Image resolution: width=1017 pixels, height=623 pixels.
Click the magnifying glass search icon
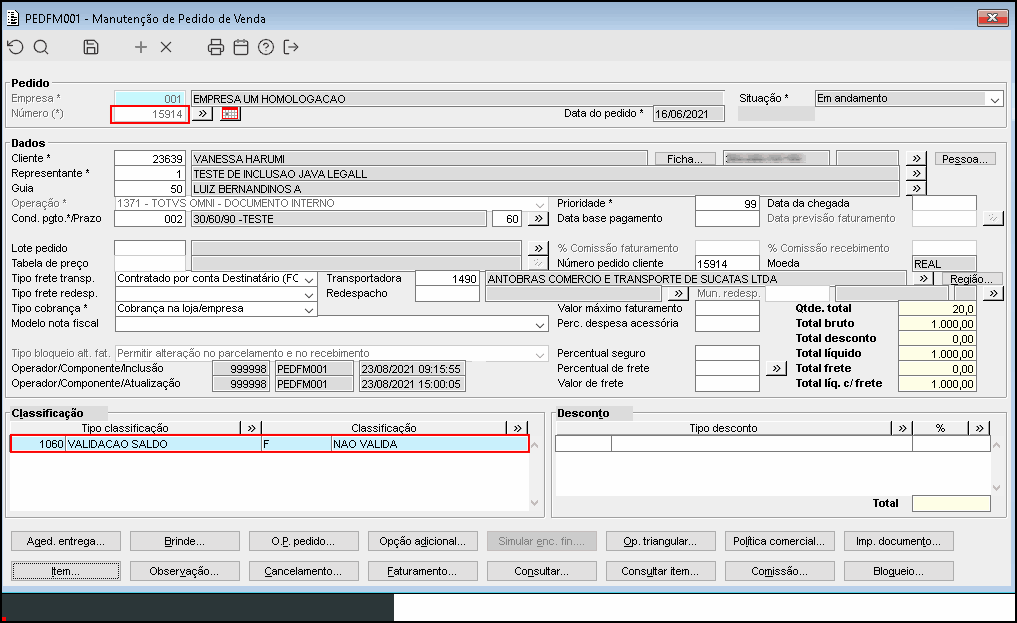point(41,47)
